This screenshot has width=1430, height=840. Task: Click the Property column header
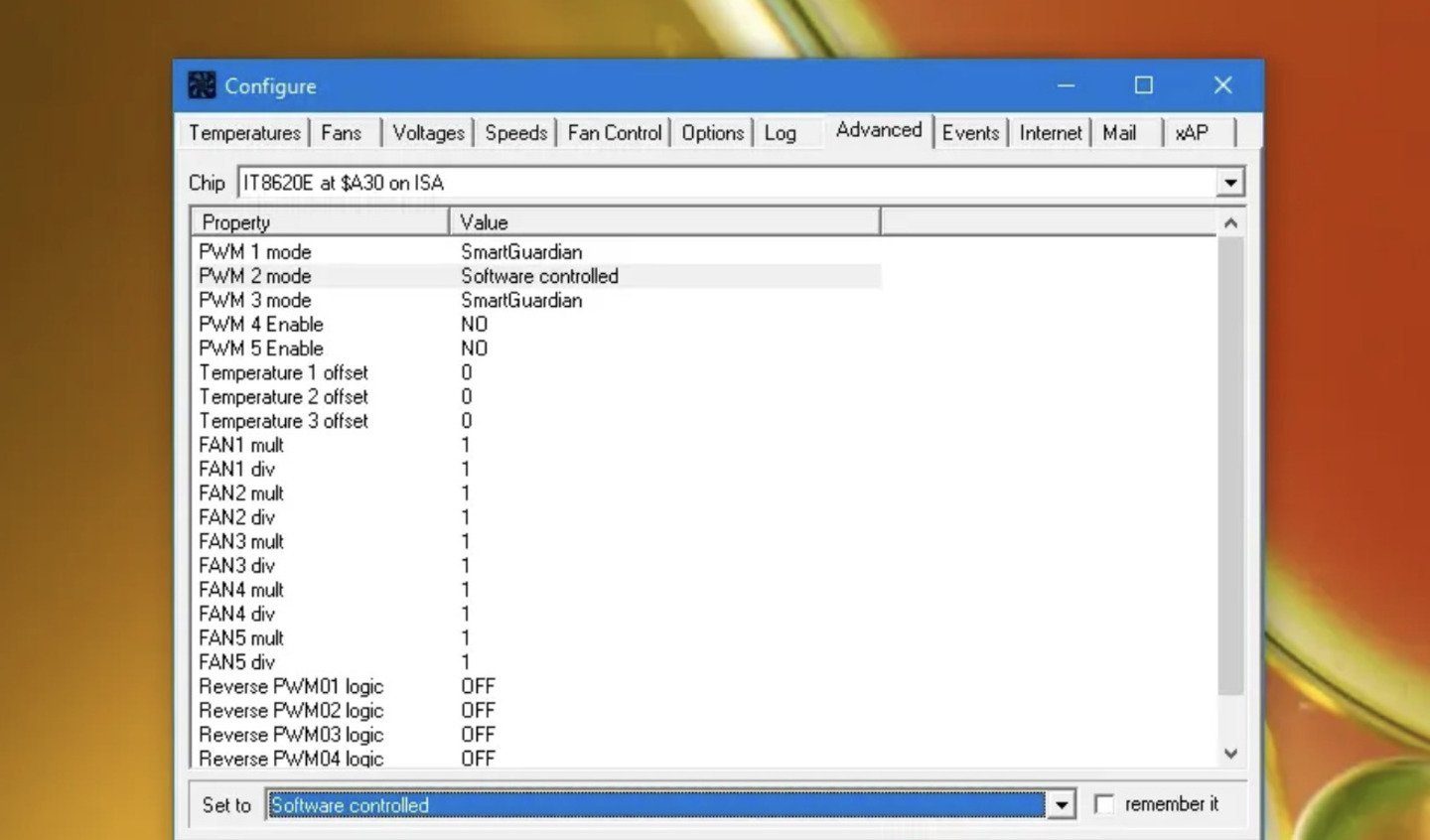[320, 222]
